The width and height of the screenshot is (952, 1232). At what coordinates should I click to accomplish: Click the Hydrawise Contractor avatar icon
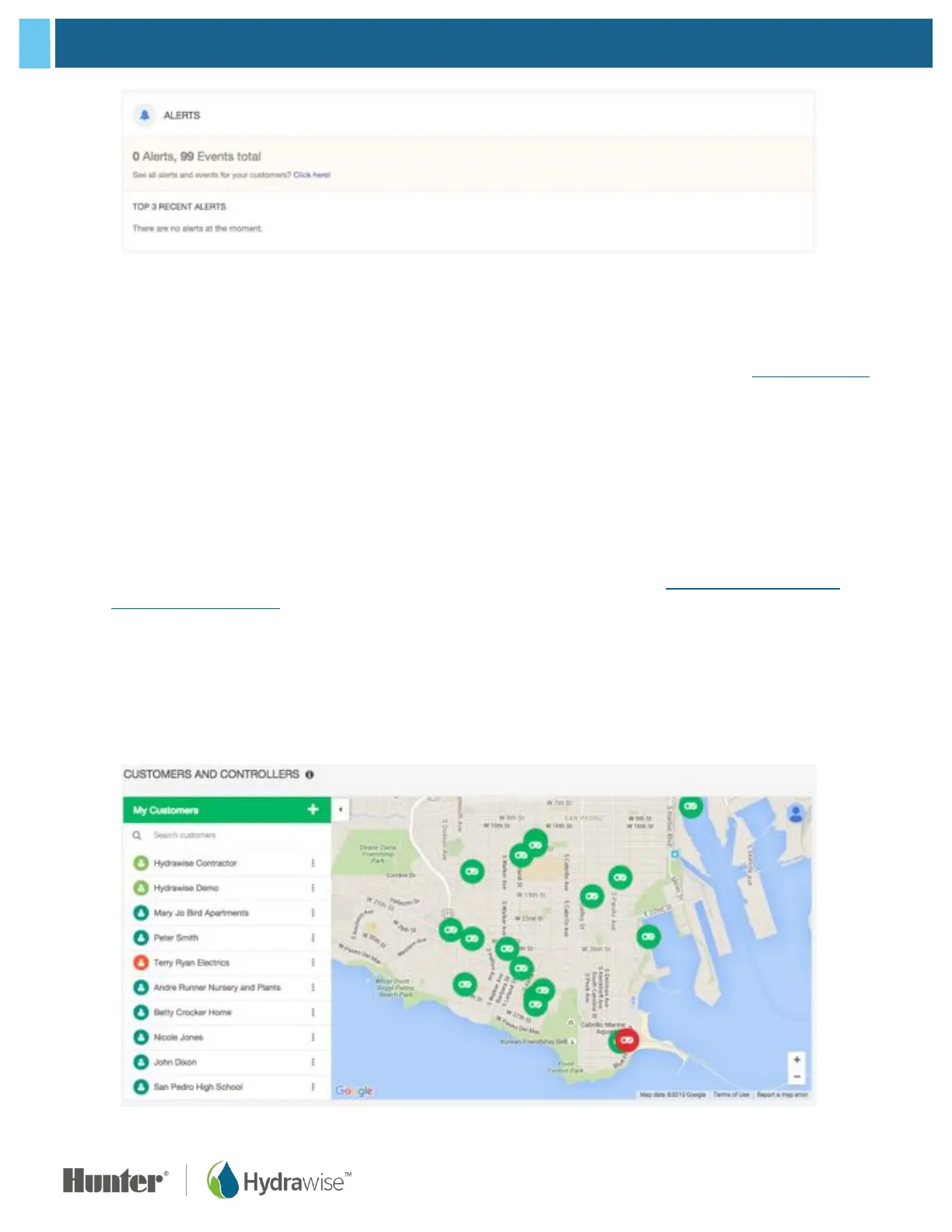141,863
